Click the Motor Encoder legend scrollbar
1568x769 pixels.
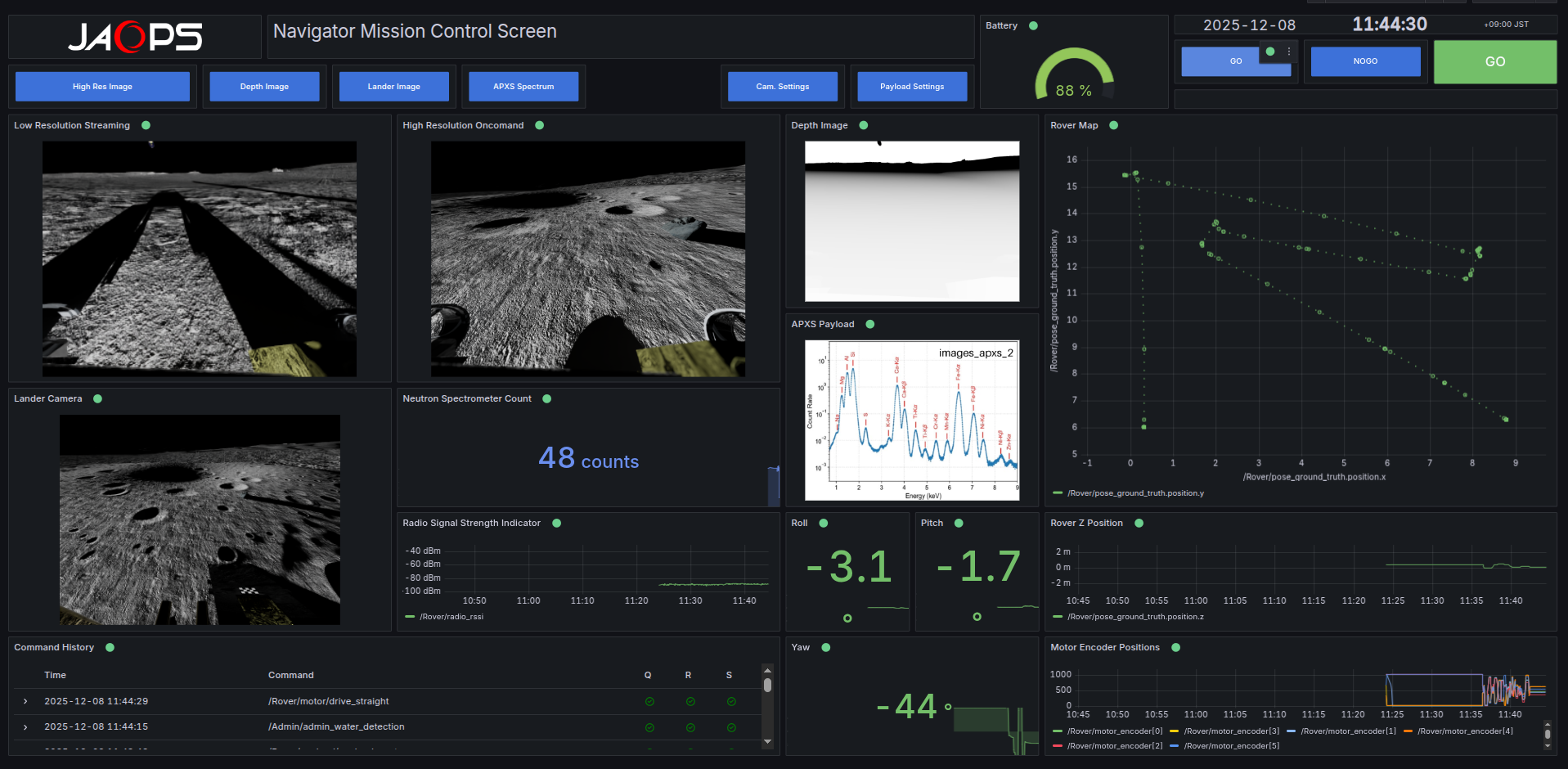point(1547,735)
